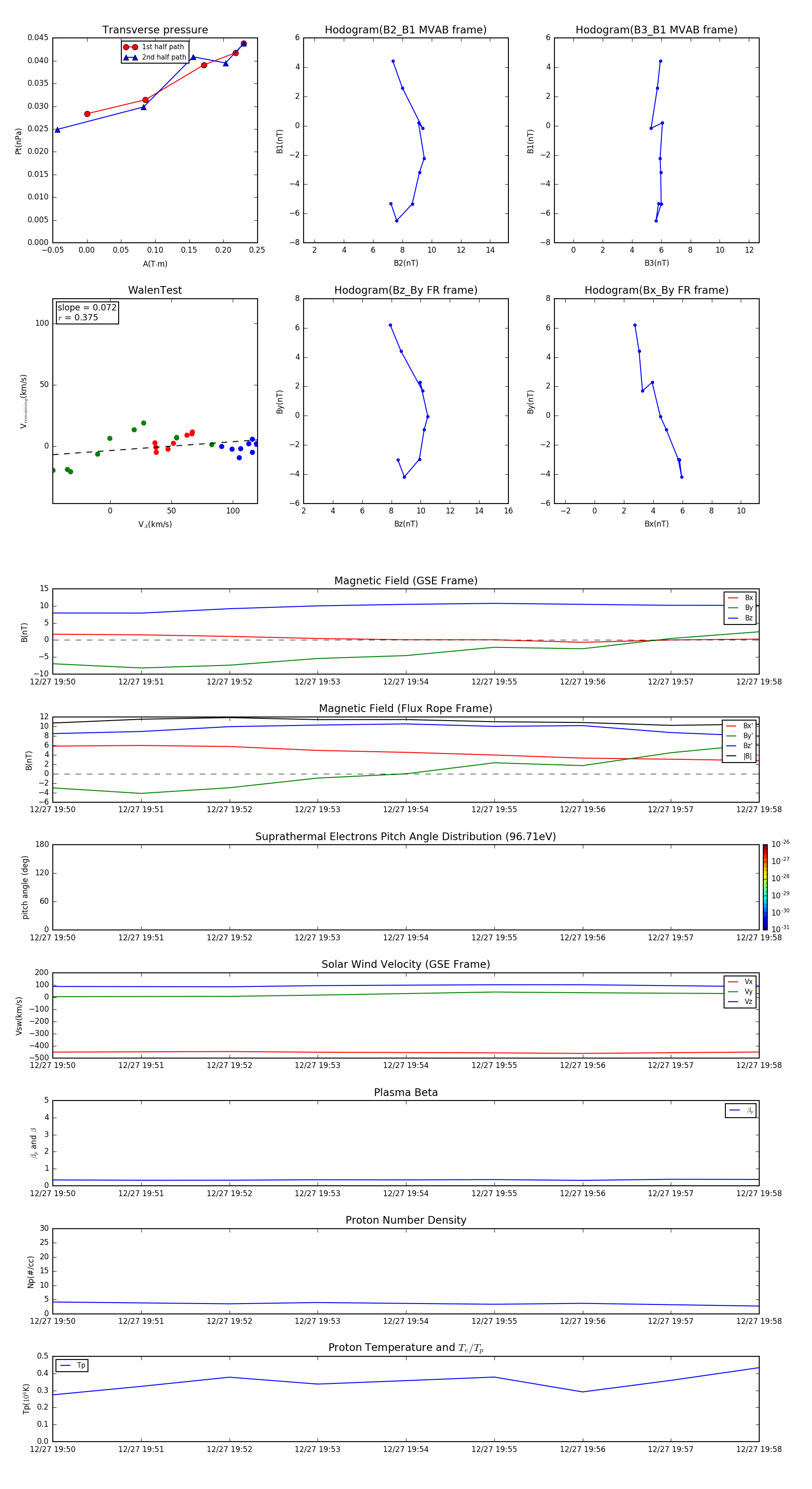Select the βp legend entry in Plasma Beta
The height and width of the screenshot is (1489, 812).
[x=741, y=1110]
